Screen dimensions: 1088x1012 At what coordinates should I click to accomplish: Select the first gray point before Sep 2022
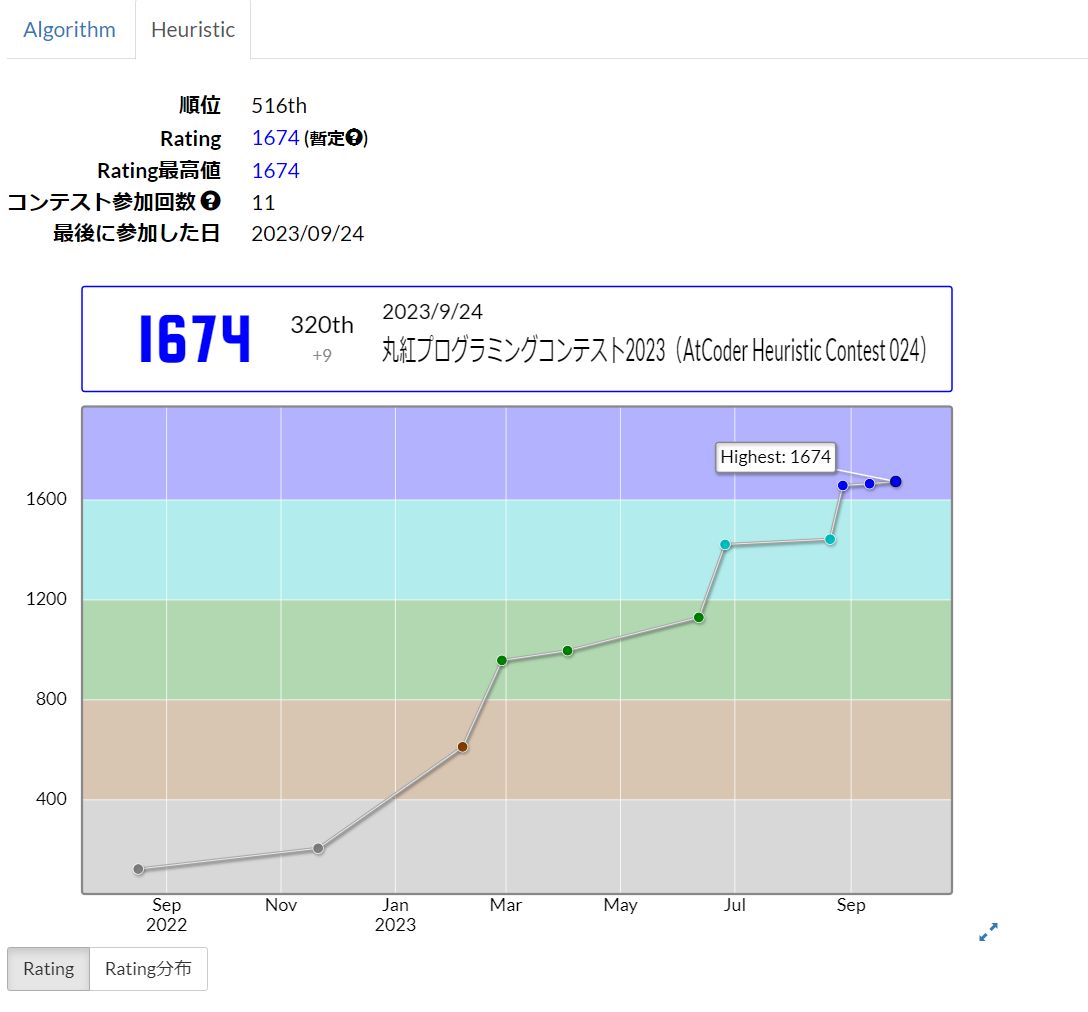coord(138,869)
